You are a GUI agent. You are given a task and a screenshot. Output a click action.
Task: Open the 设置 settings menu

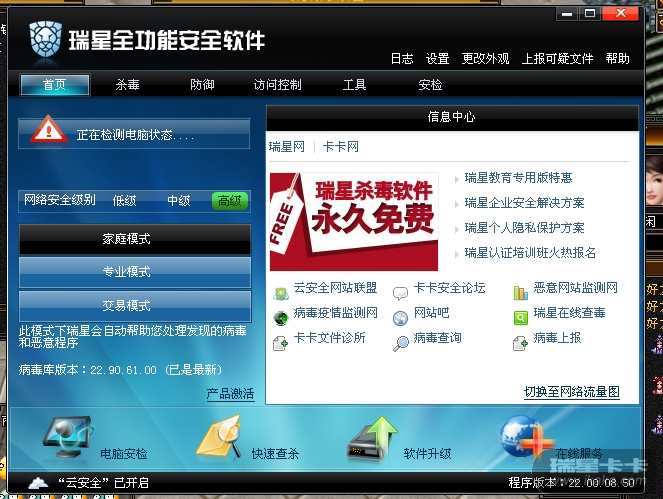pos(438,58)
